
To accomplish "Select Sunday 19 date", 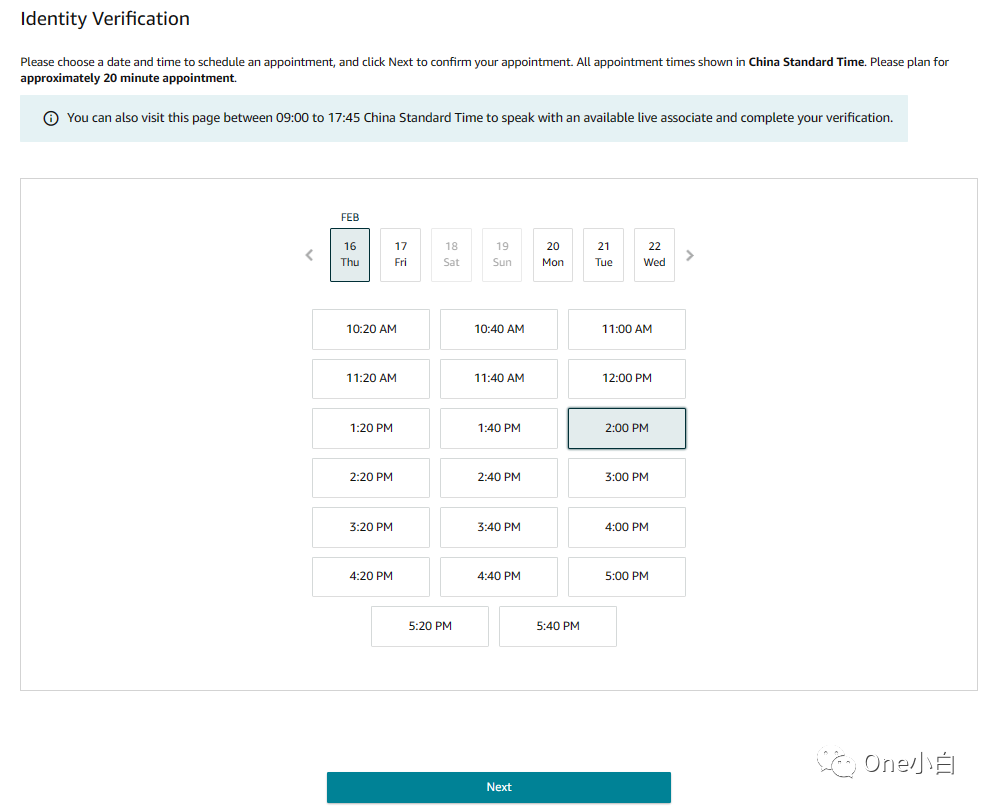I will click(x=502, y=255).
